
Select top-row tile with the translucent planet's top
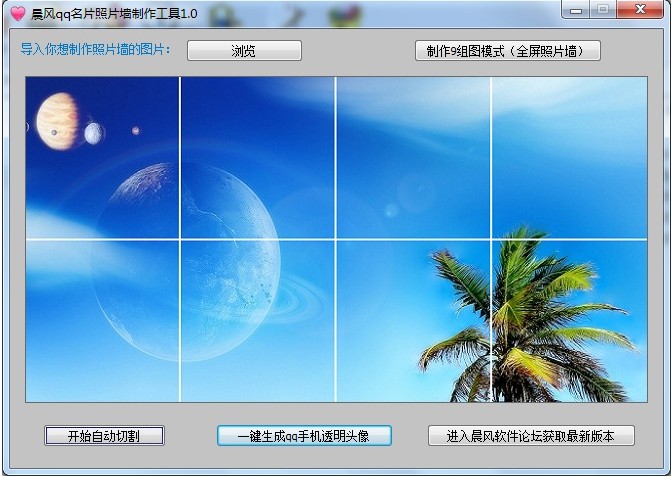point(258,158)
